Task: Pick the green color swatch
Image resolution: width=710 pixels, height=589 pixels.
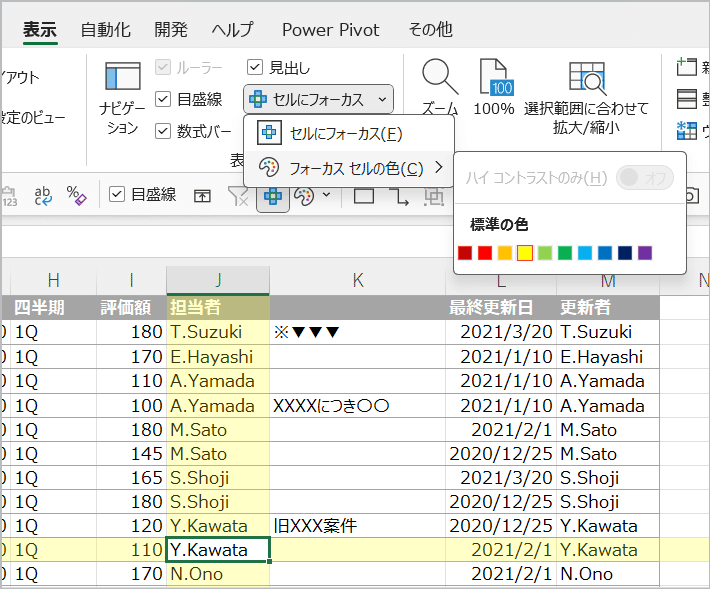Action: 565,253
